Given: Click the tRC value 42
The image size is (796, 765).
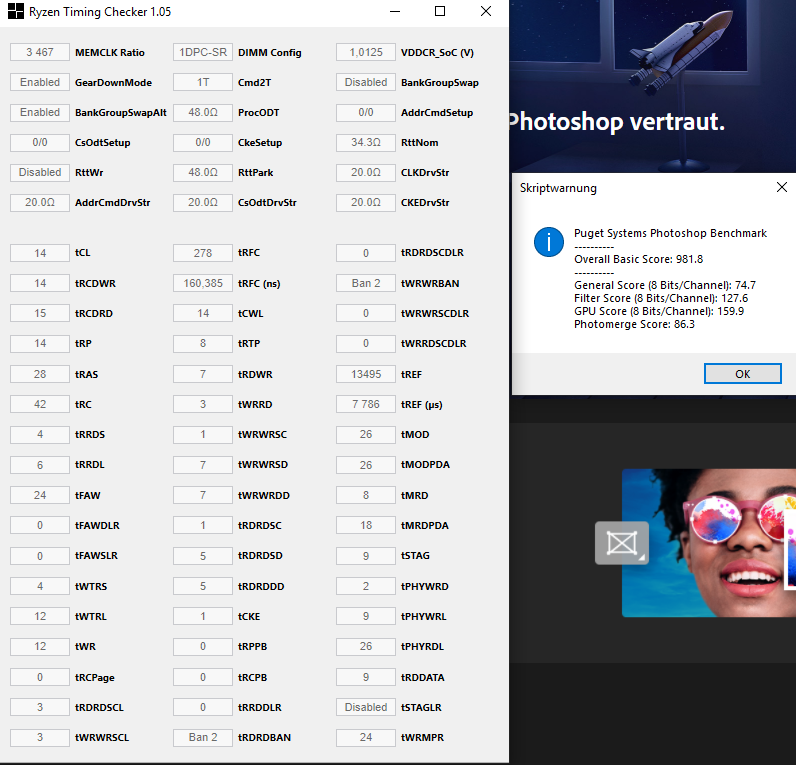Looking at the screenshot, I should pyautogui.click(x=40, y=404).
